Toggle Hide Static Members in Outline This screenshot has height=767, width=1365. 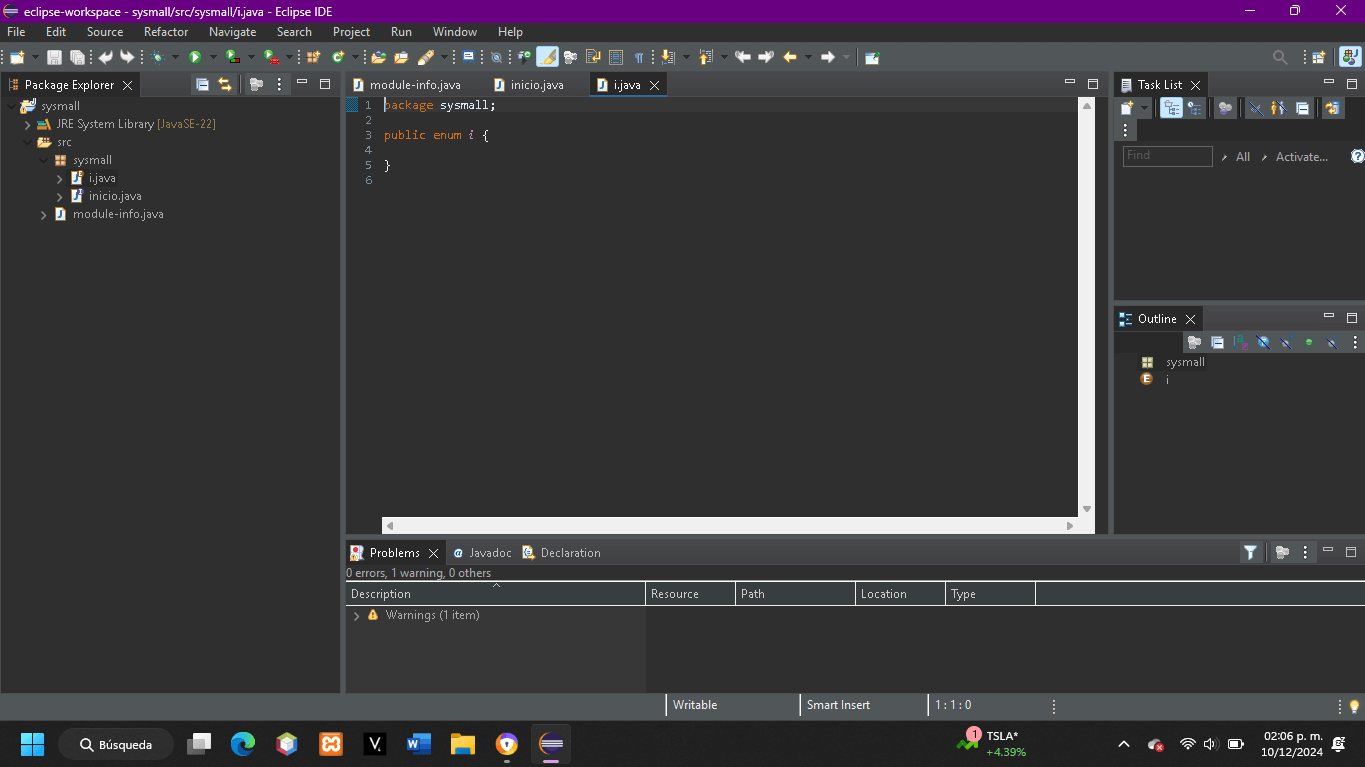(x=1286, y=342)
